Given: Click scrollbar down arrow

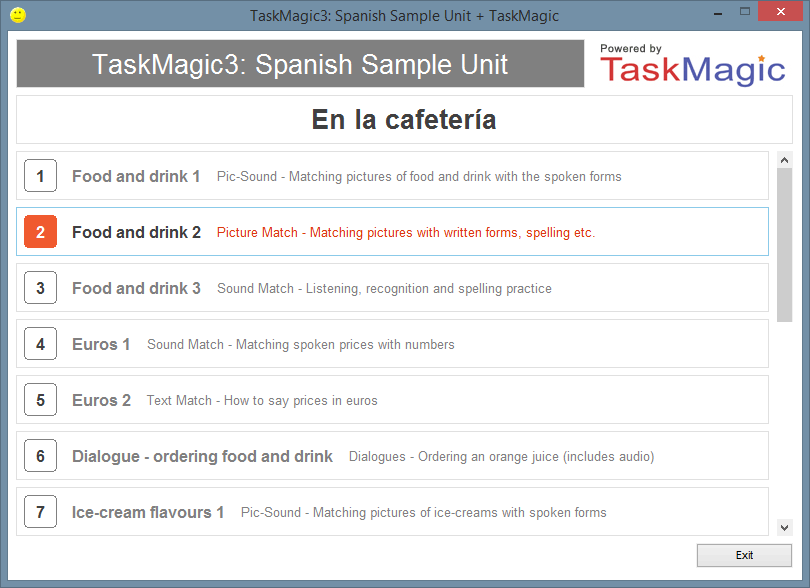Looking at the screenshot, I should point(784,528).
